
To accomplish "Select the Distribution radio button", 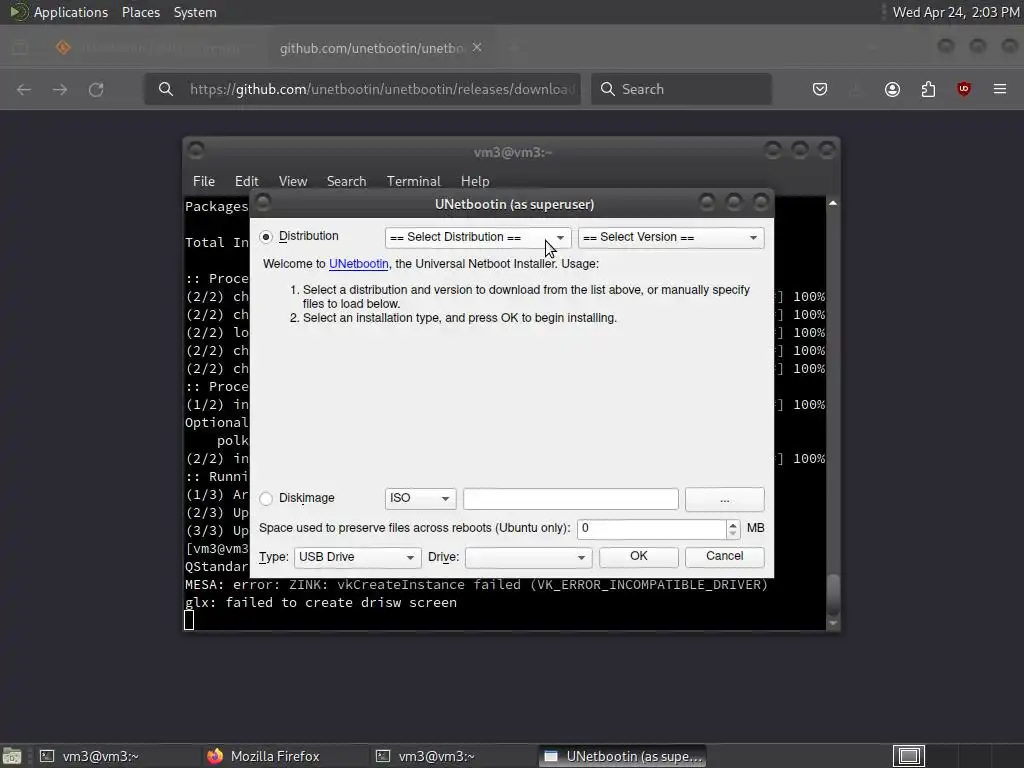I will tap(266, 236).
